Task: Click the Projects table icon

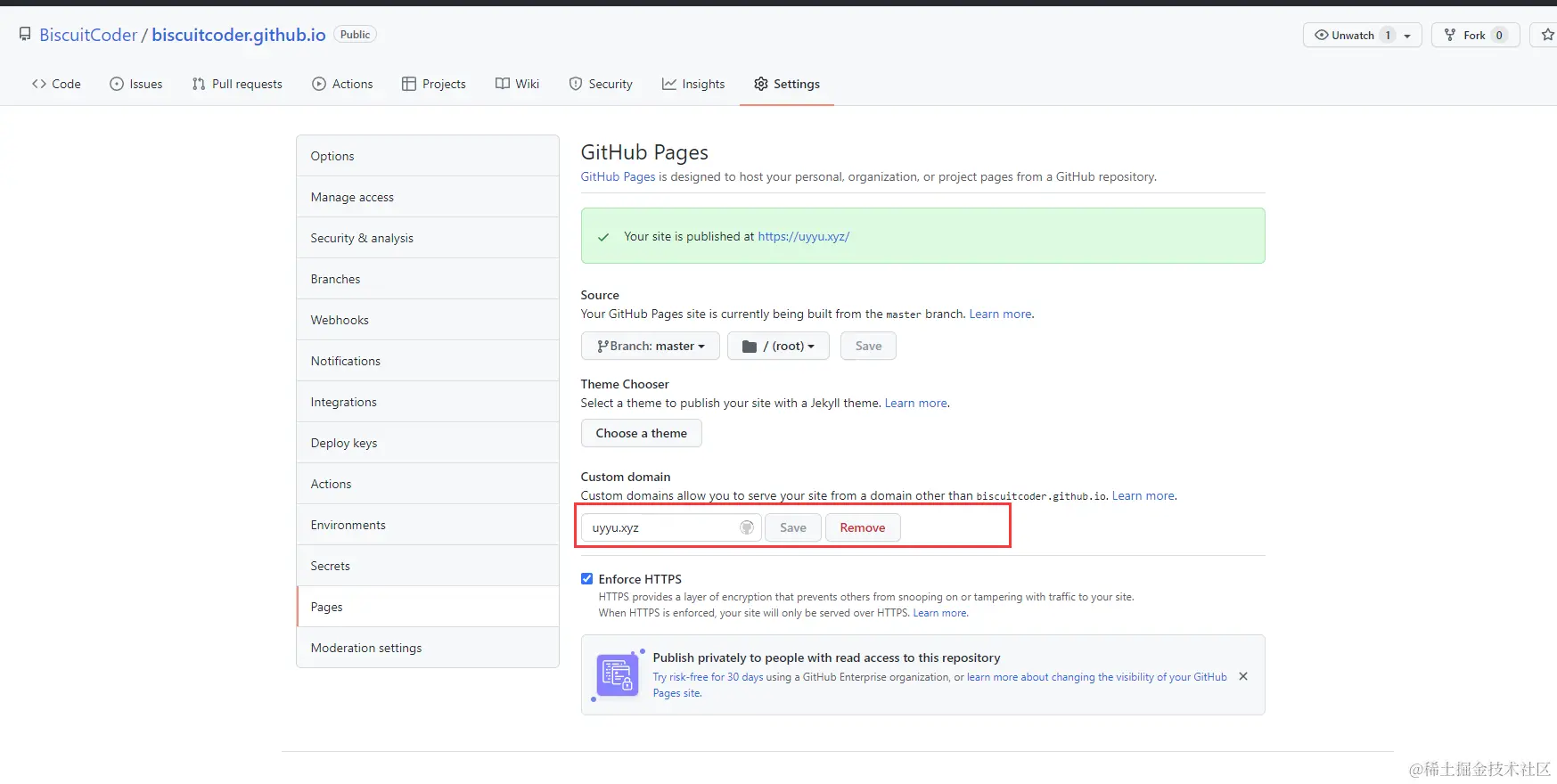Action: (409, 84)
